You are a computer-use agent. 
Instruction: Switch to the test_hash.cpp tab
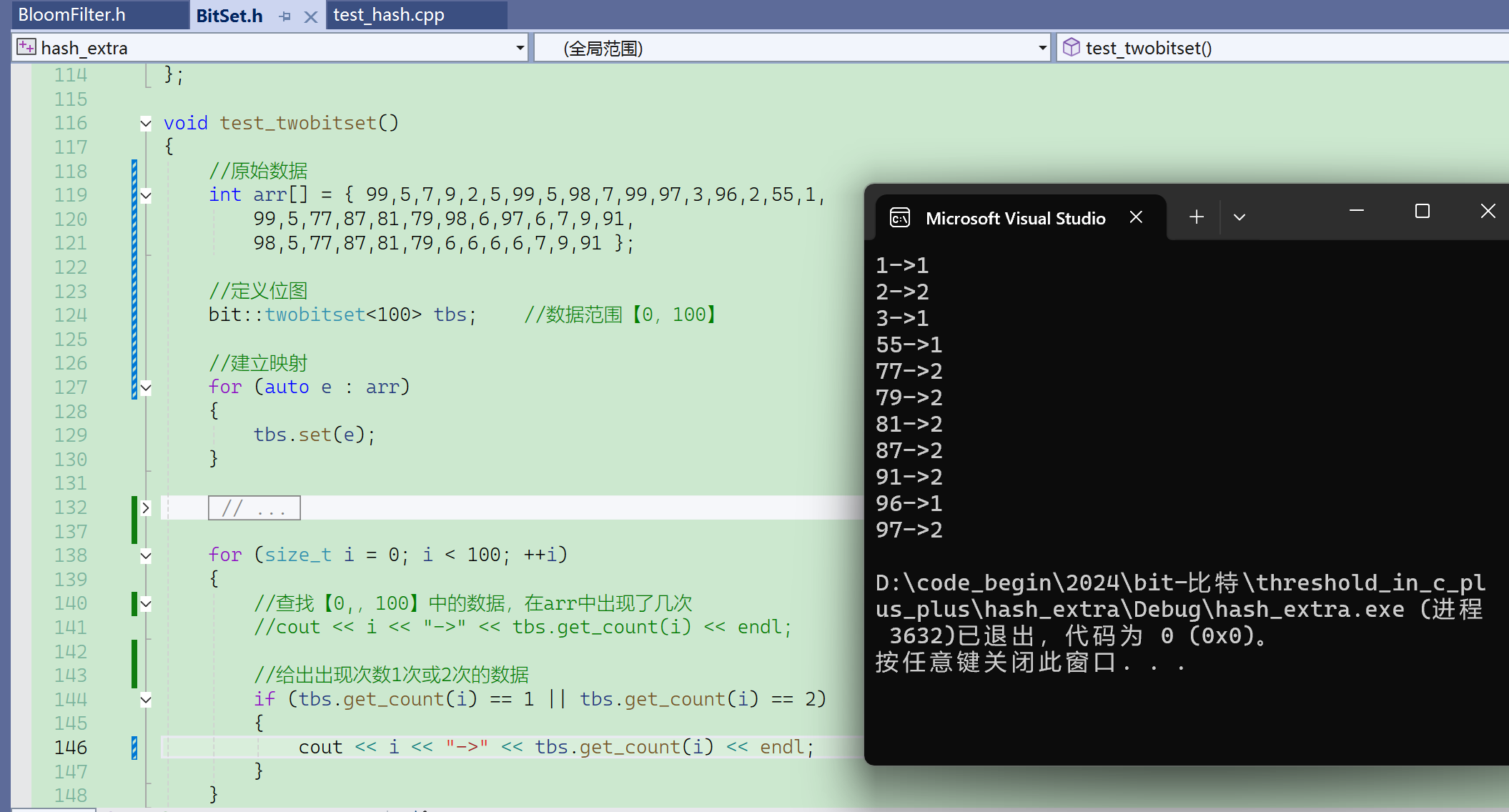[389, 15]
